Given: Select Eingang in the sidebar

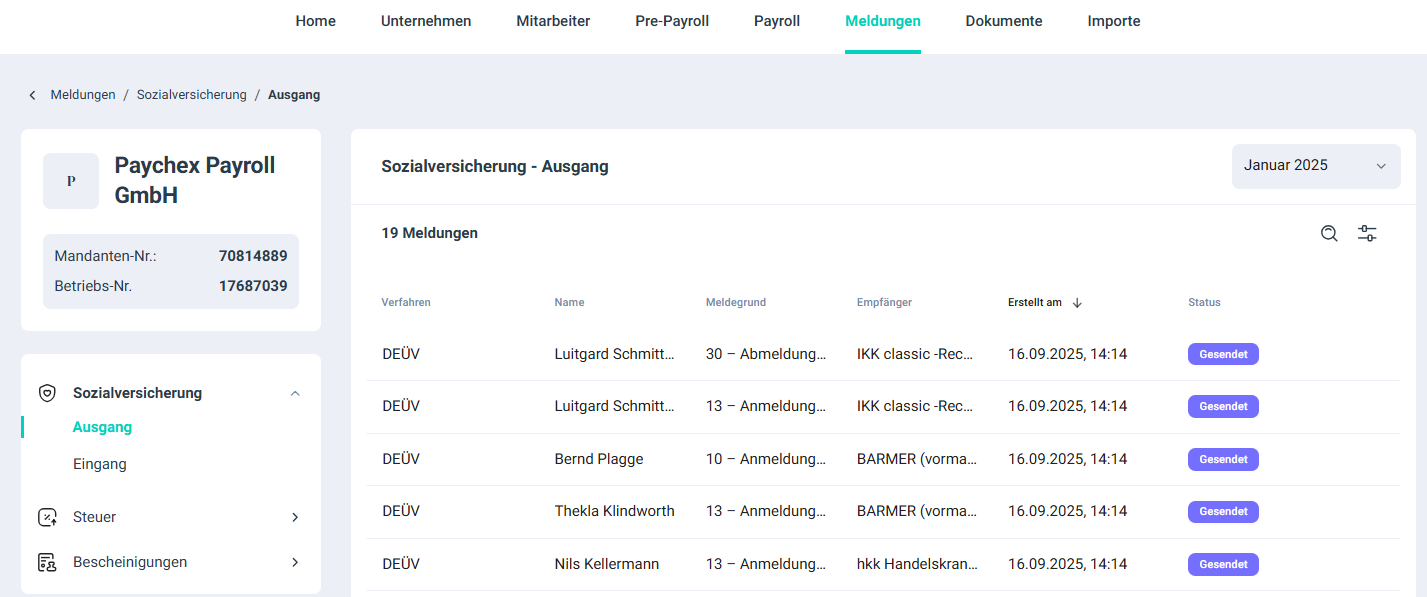Looking at the screenshot, I should [99, 464].
